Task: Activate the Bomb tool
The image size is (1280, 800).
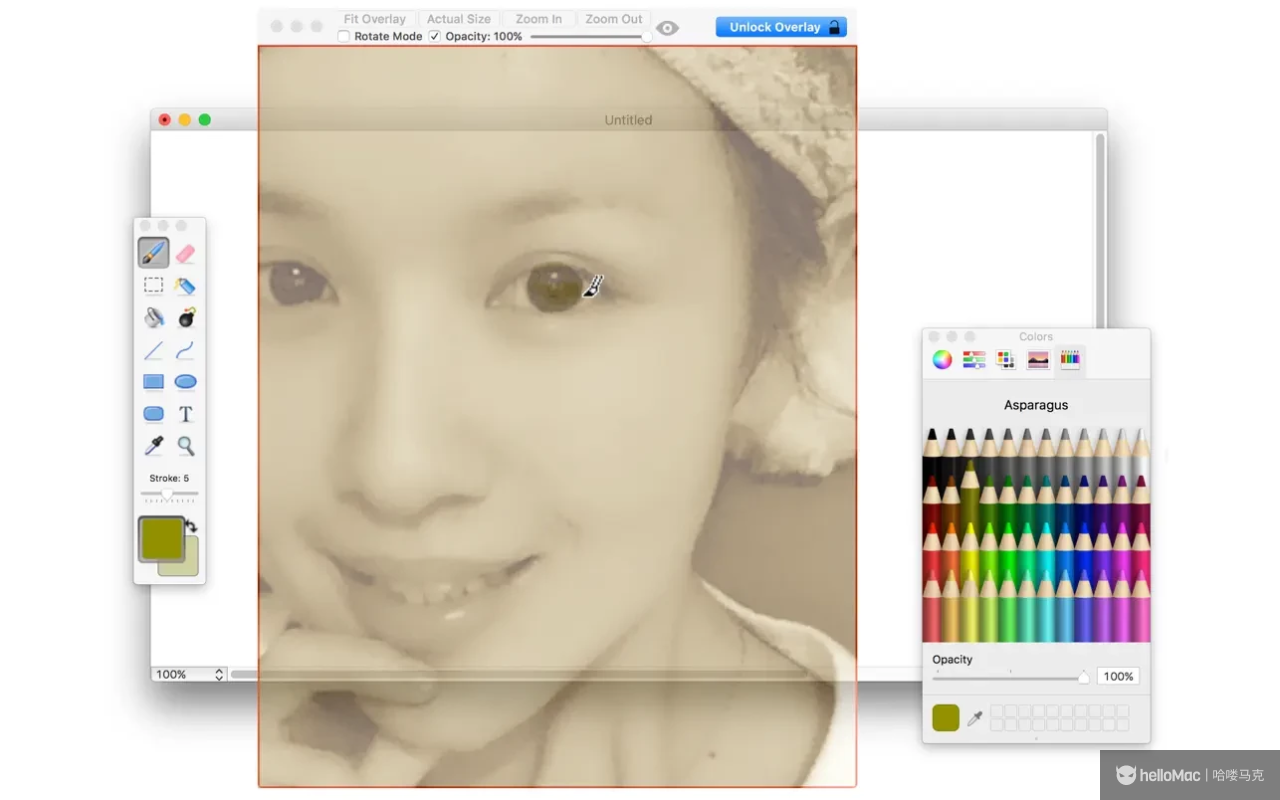Action: click(186, 317)
